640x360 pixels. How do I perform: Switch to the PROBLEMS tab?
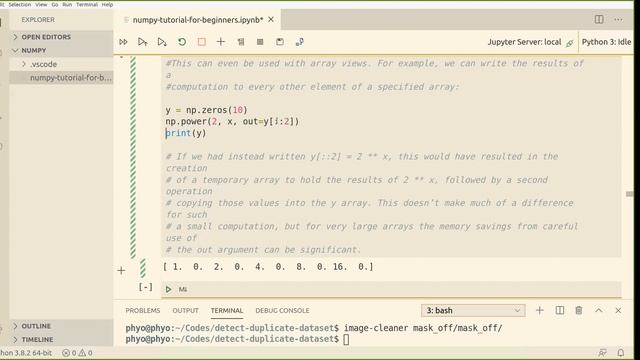[143, 311]
